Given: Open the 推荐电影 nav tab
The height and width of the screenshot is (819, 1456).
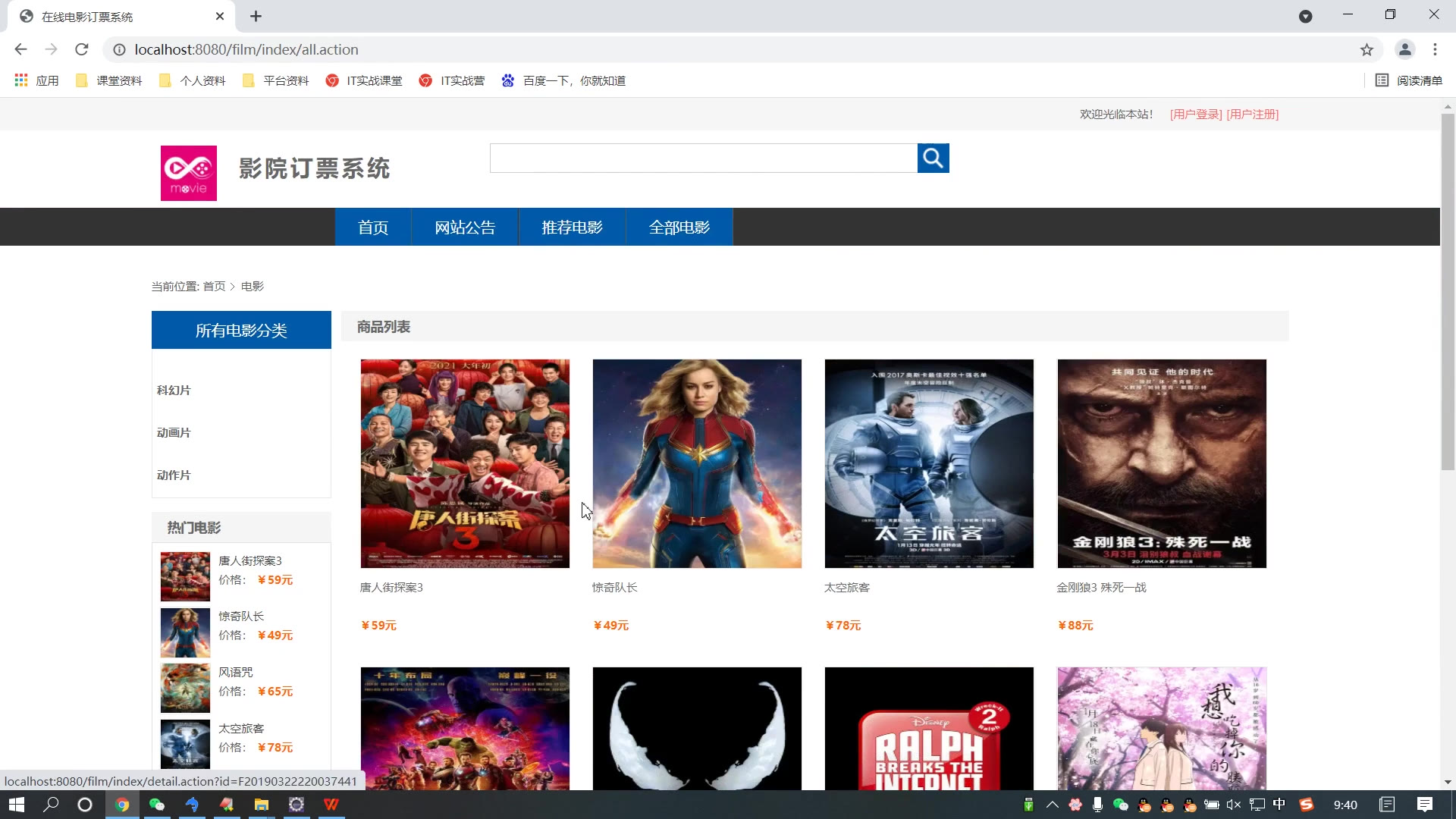Looking at the screenshot, I should [x=572, y=227].
